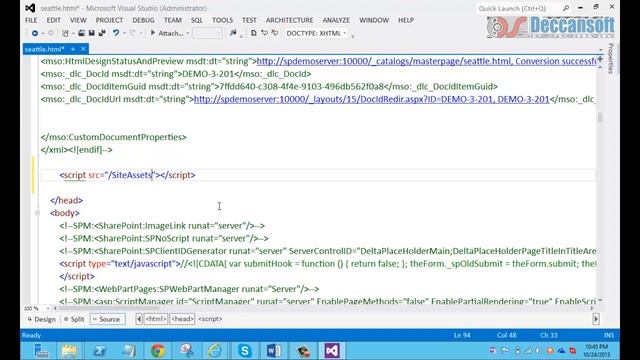Click the "/SiteAssets" src value

click(131, 175)
